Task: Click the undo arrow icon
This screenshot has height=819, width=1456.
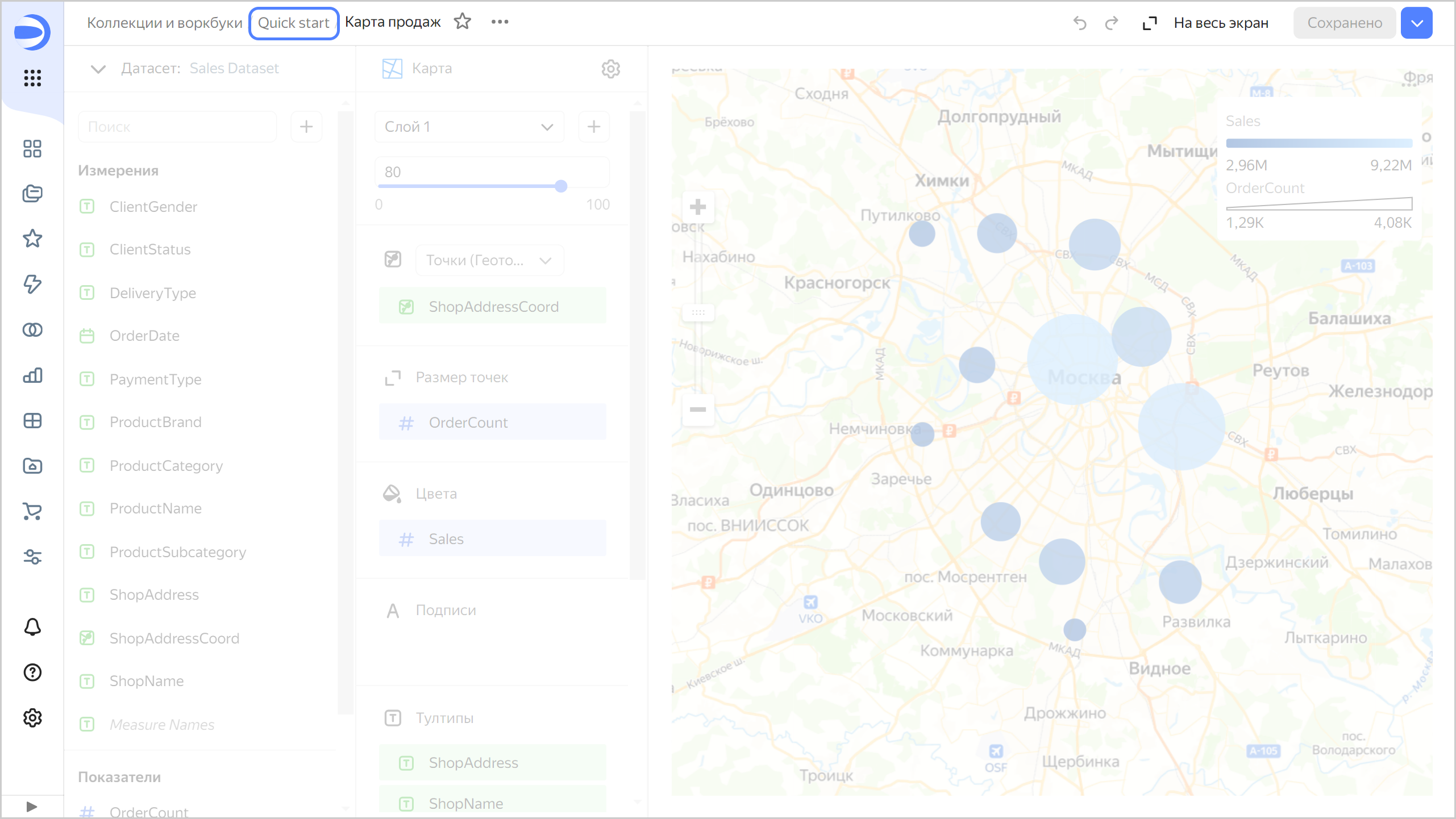Action: tap(1080, 23)
